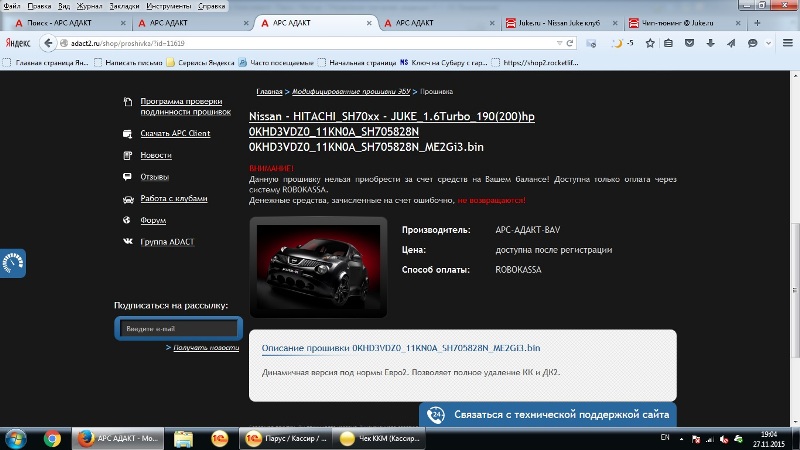The image size is (800, 450).
Task: Open the downloads arrow icon
Action: [x=710, y=43]
